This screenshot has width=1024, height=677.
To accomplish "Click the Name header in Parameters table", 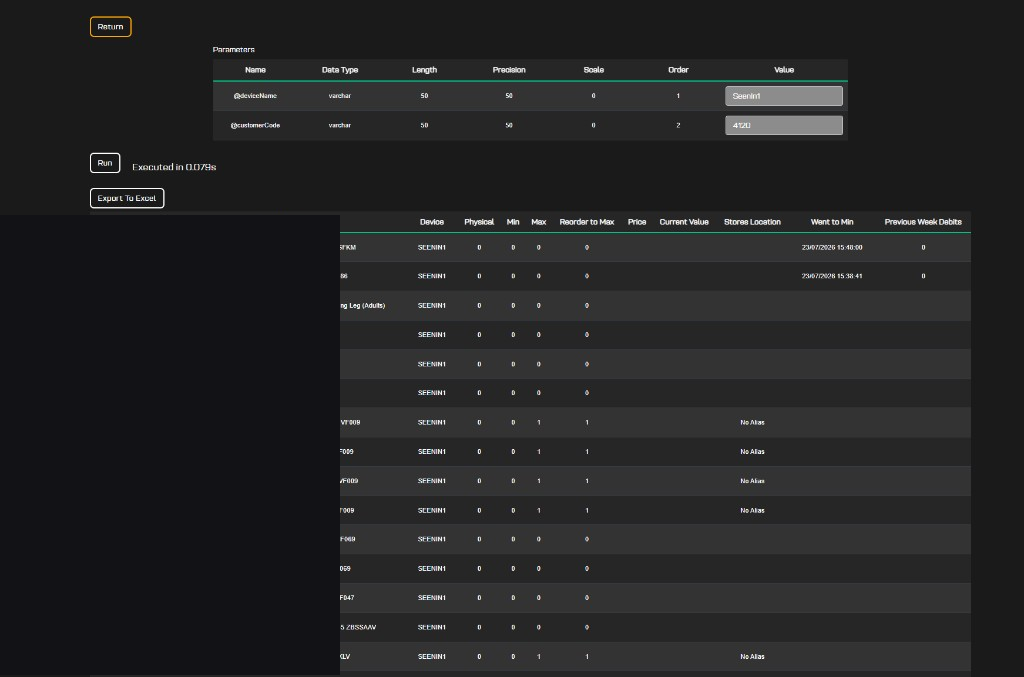I will 255,70.
